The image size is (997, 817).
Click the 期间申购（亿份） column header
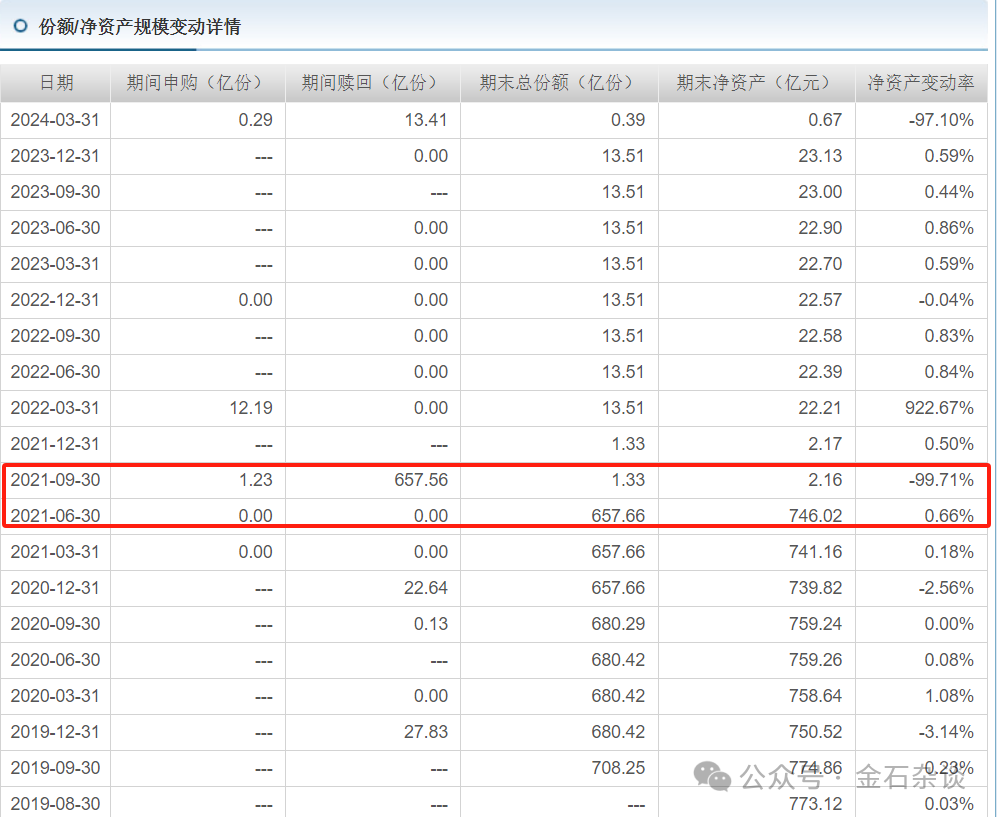(198, 83)
